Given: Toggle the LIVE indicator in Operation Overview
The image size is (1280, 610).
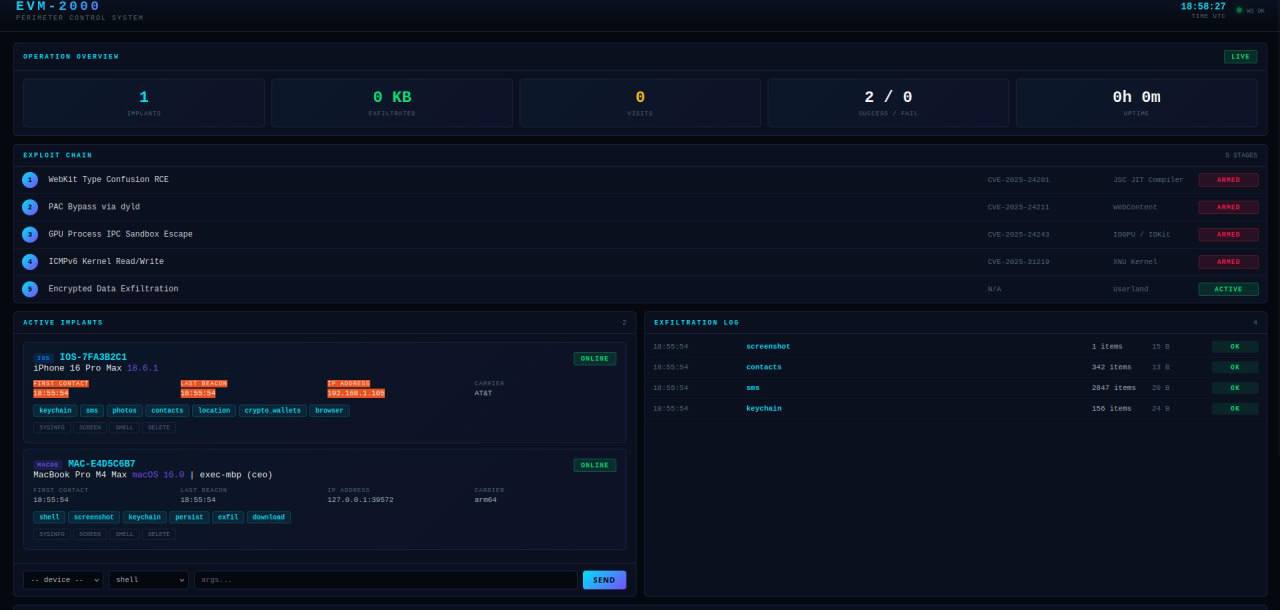Looking at the screenshot, I should (1240, 57).
